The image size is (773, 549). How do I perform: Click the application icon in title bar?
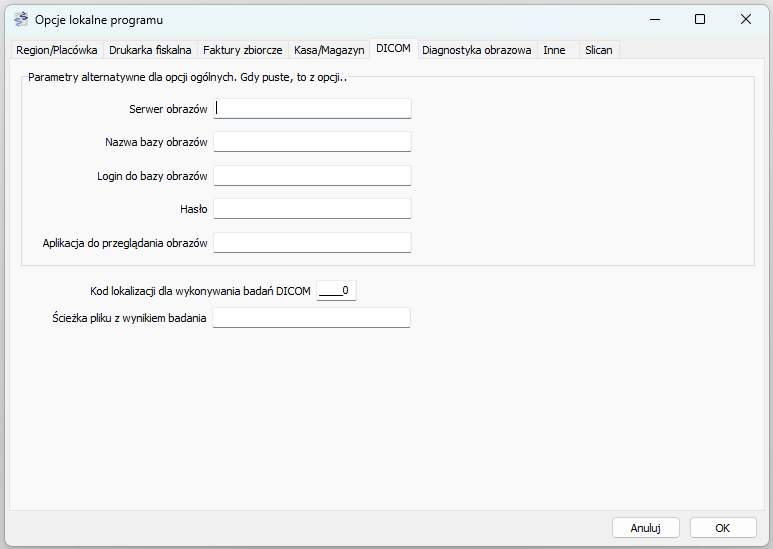[21, 19]
